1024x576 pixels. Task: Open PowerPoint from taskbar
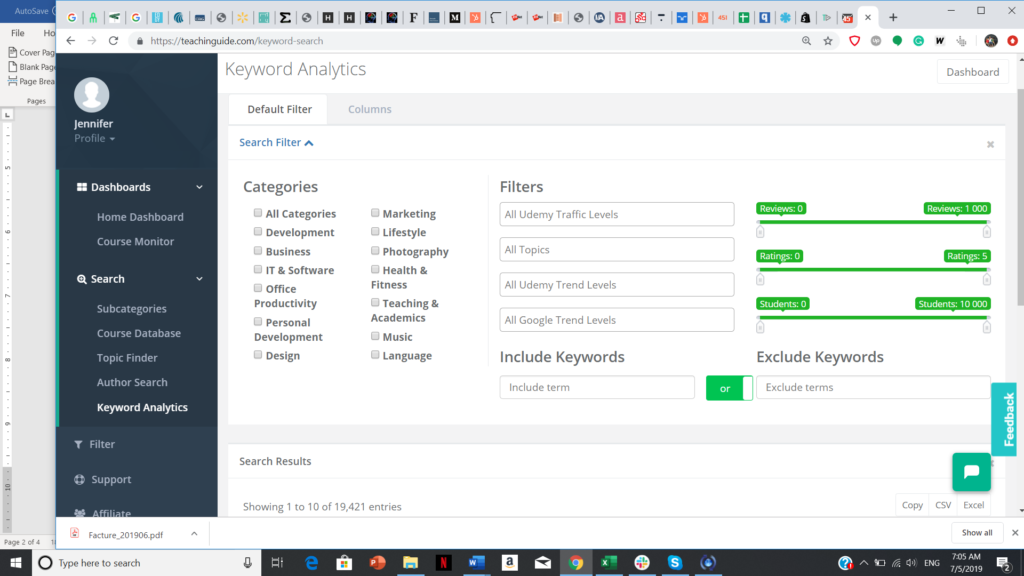pyautogui.click(x=377, y=562)
